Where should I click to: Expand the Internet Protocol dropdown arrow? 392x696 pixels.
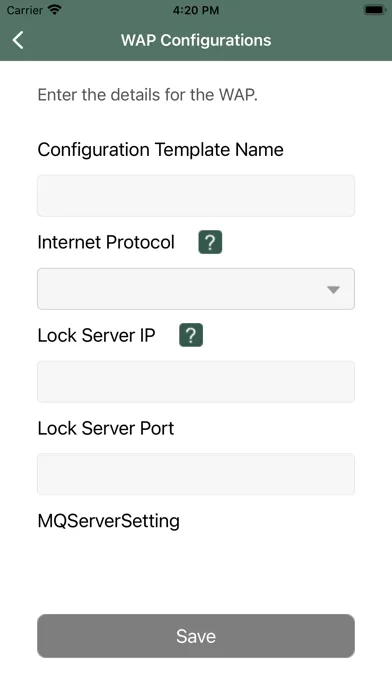coord(333,290)
